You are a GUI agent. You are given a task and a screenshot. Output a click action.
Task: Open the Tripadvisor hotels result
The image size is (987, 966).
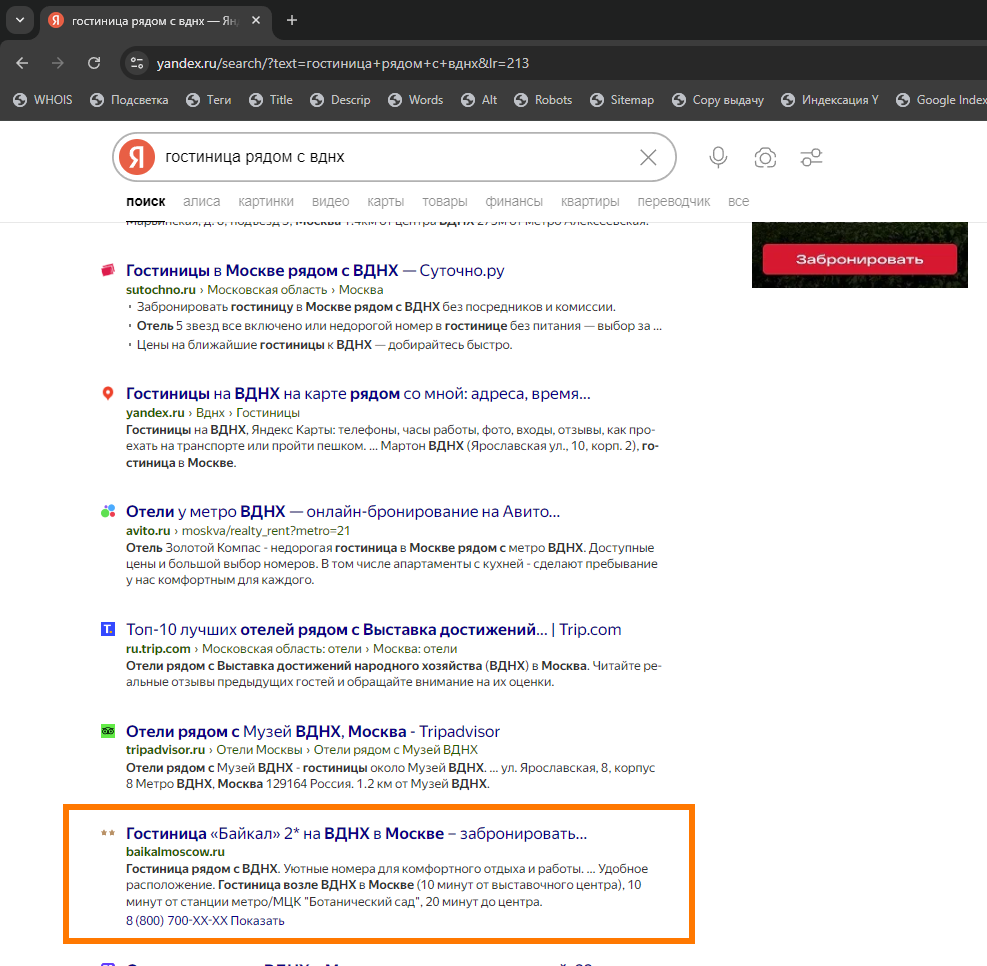tap(312, 731)
